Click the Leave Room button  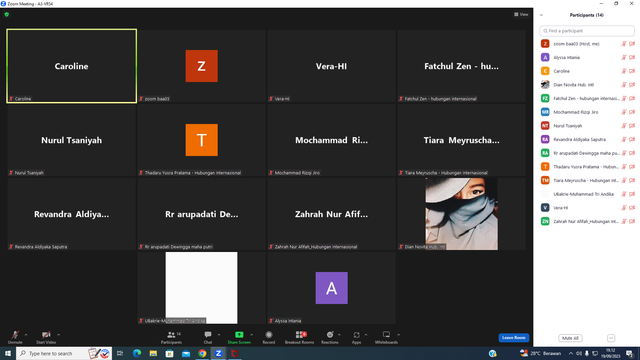[513, 338]
